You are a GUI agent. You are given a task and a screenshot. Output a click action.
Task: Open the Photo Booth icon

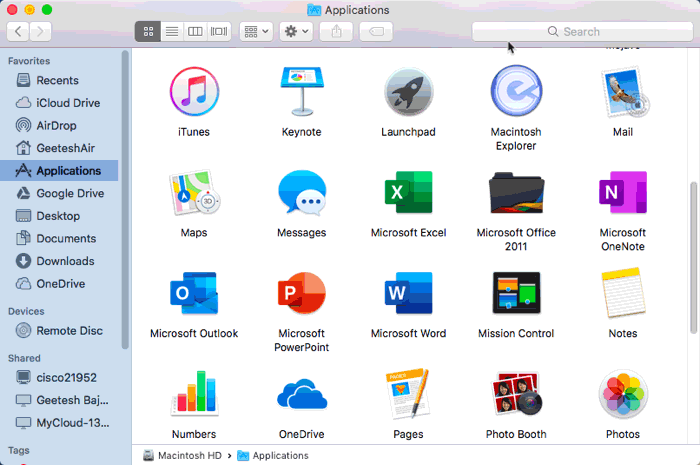tap(516, 395)
